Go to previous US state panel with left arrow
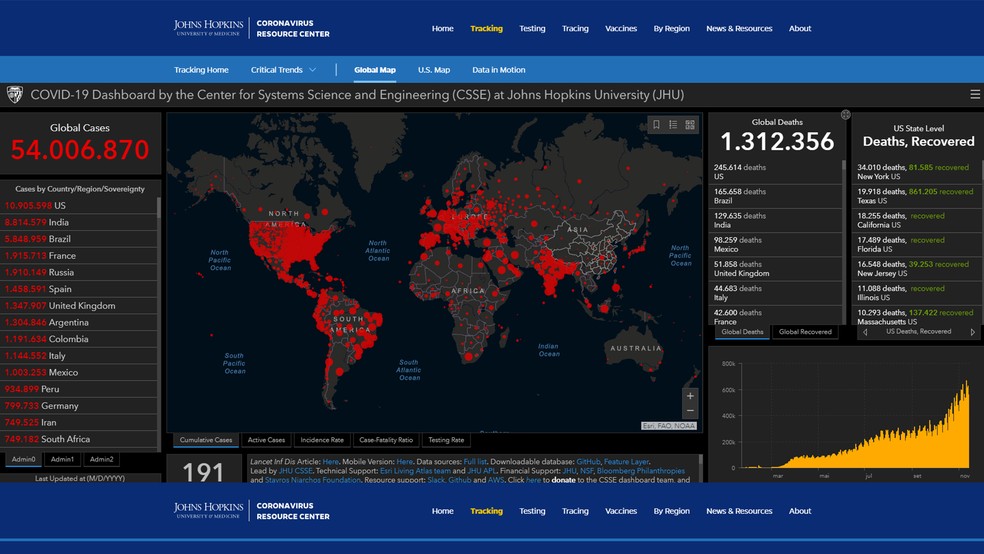 point(865,332)
